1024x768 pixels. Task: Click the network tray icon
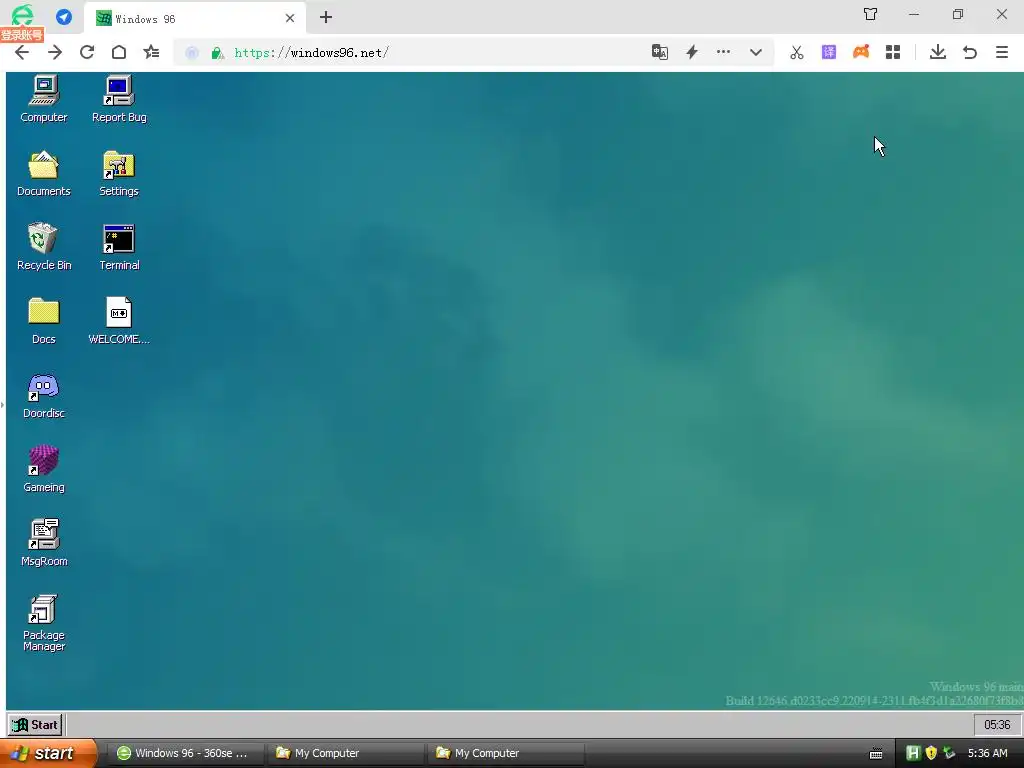(x=950, y=753)
